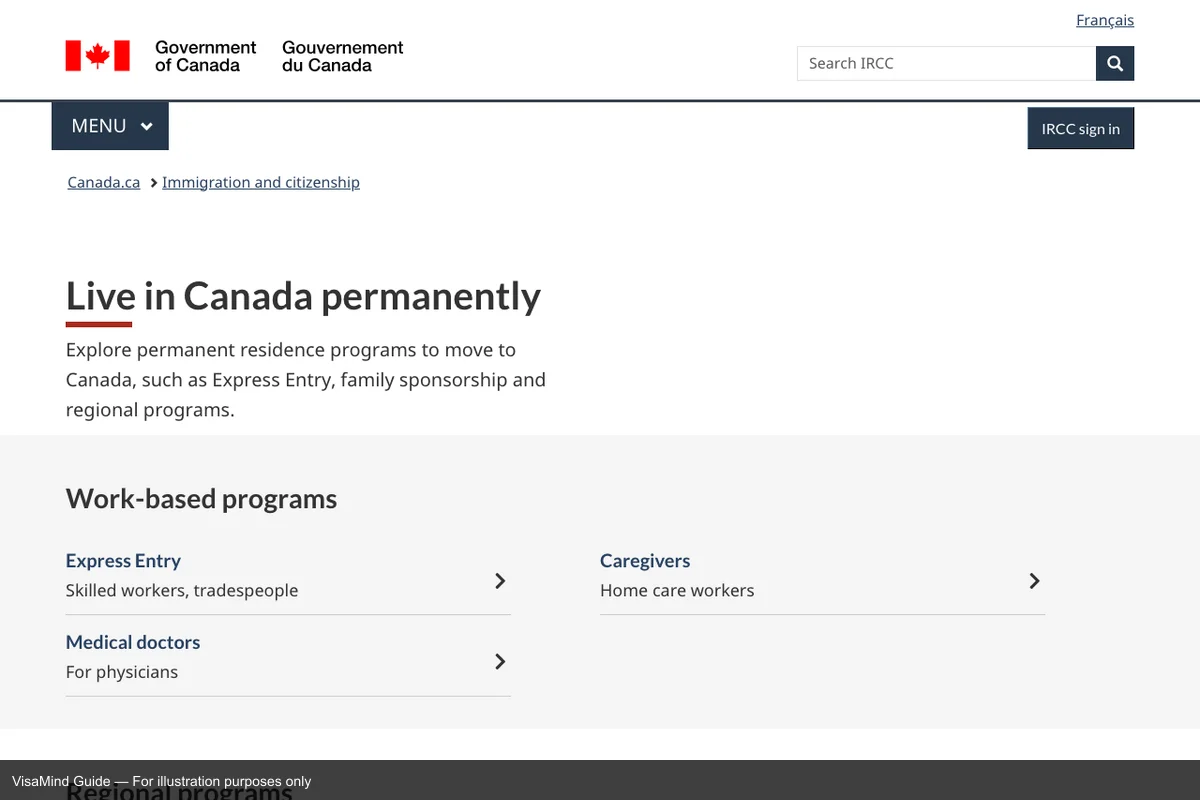Click the Canadian flag logo
This screenshot has width=1200, height=800.
(x=98, y=56)
